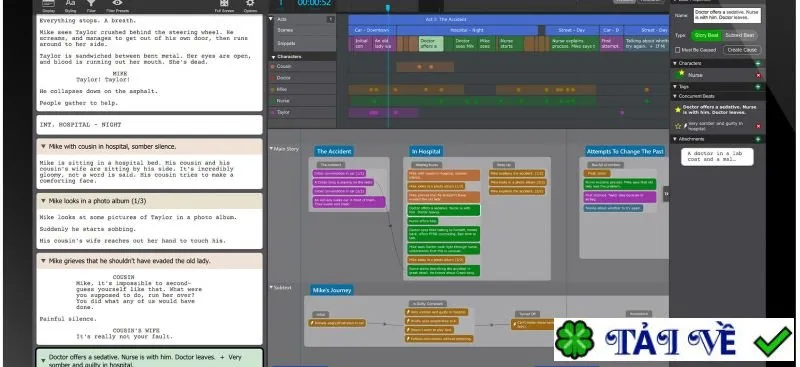The height and width of the screenshot is (367, 800).
Task: Remove Nurse with the red X
Action: [758, 75]
